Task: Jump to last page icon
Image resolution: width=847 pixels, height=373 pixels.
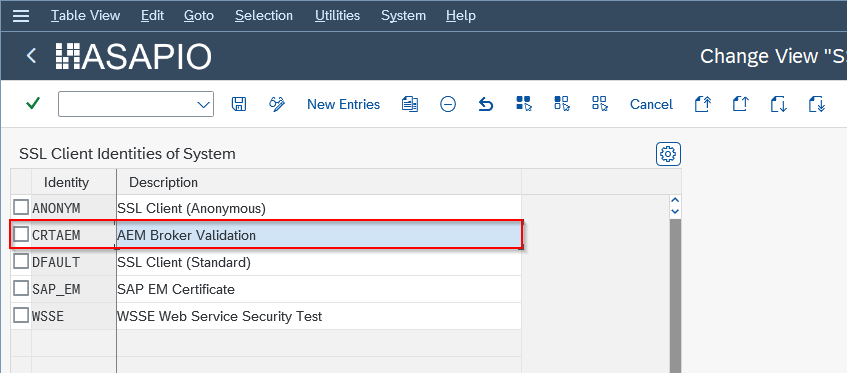Action: click(817, 104)
